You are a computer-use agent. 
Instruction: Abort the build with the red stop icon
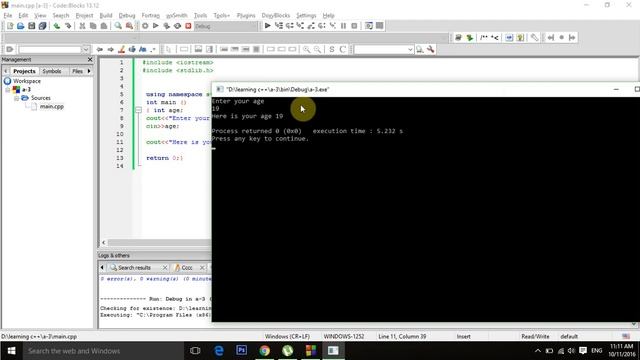[188, 26]
